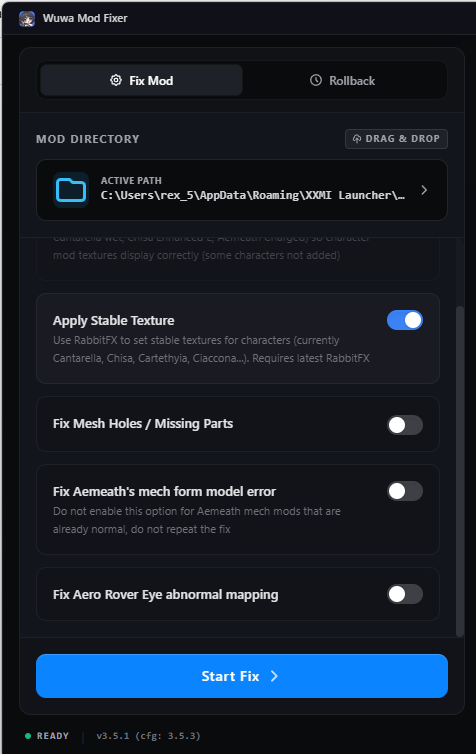Disable the Apply Stable Texture toggle
Image resolution: width=476 pixels, height=754 pixels.
(405, 320)
